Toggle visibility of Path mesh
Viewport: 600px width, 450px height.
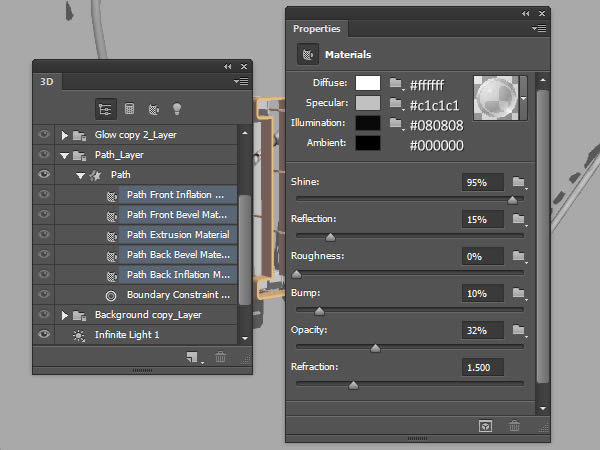[44, 174]
